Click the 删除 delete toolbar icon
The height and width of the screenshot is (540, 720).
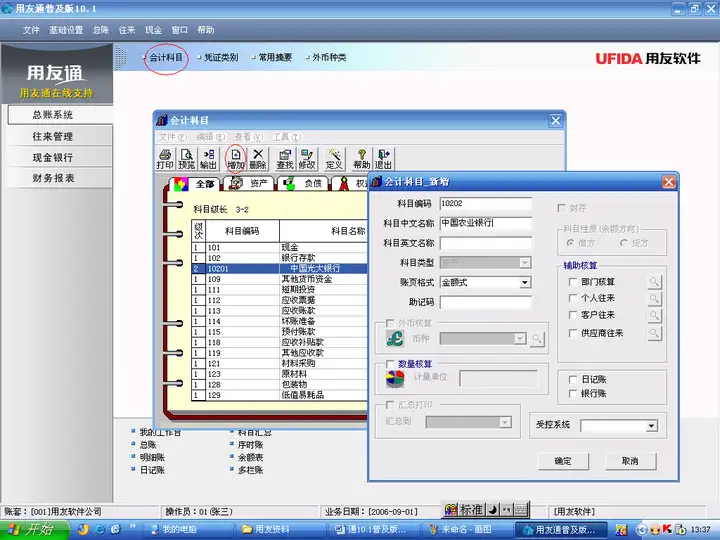point(258,159)
